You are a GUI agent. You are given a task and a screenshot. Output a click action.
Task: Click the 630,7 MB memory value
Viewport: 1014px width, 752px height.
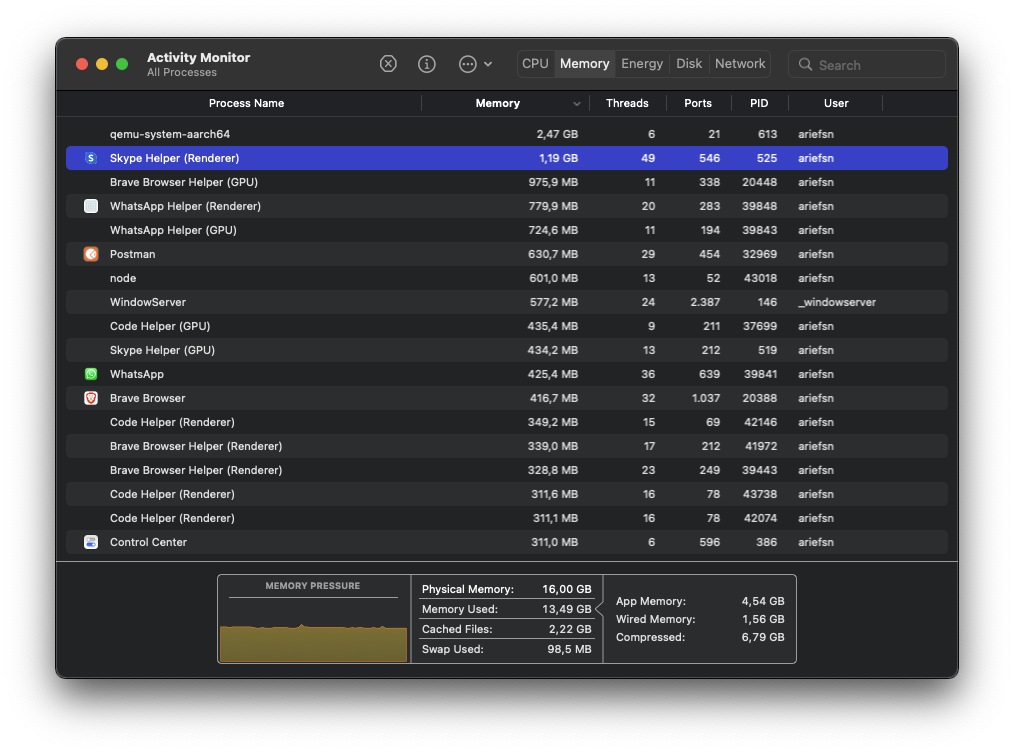(x=553, y=254)
